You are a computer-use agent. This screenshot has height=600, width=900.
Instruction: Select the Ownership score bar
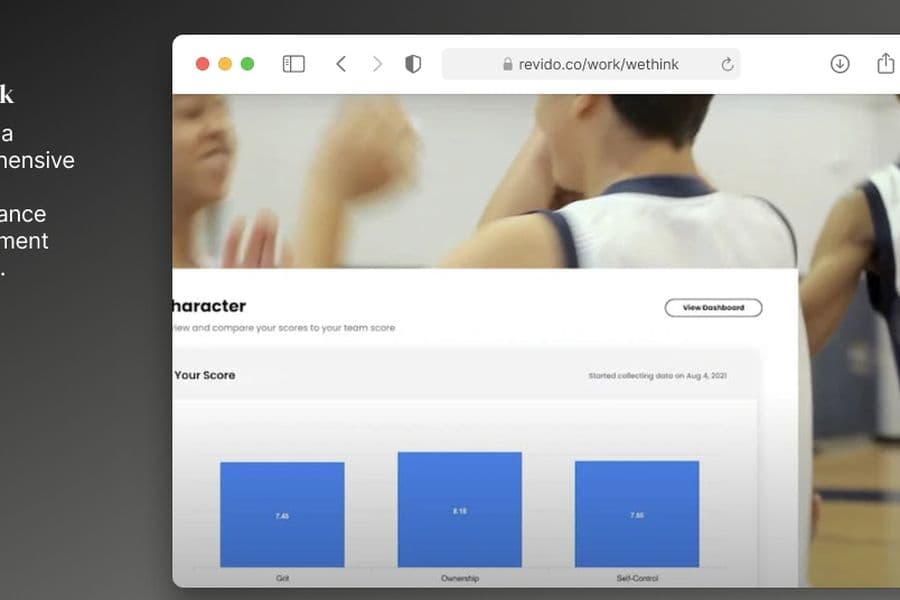tap(460, 510)
